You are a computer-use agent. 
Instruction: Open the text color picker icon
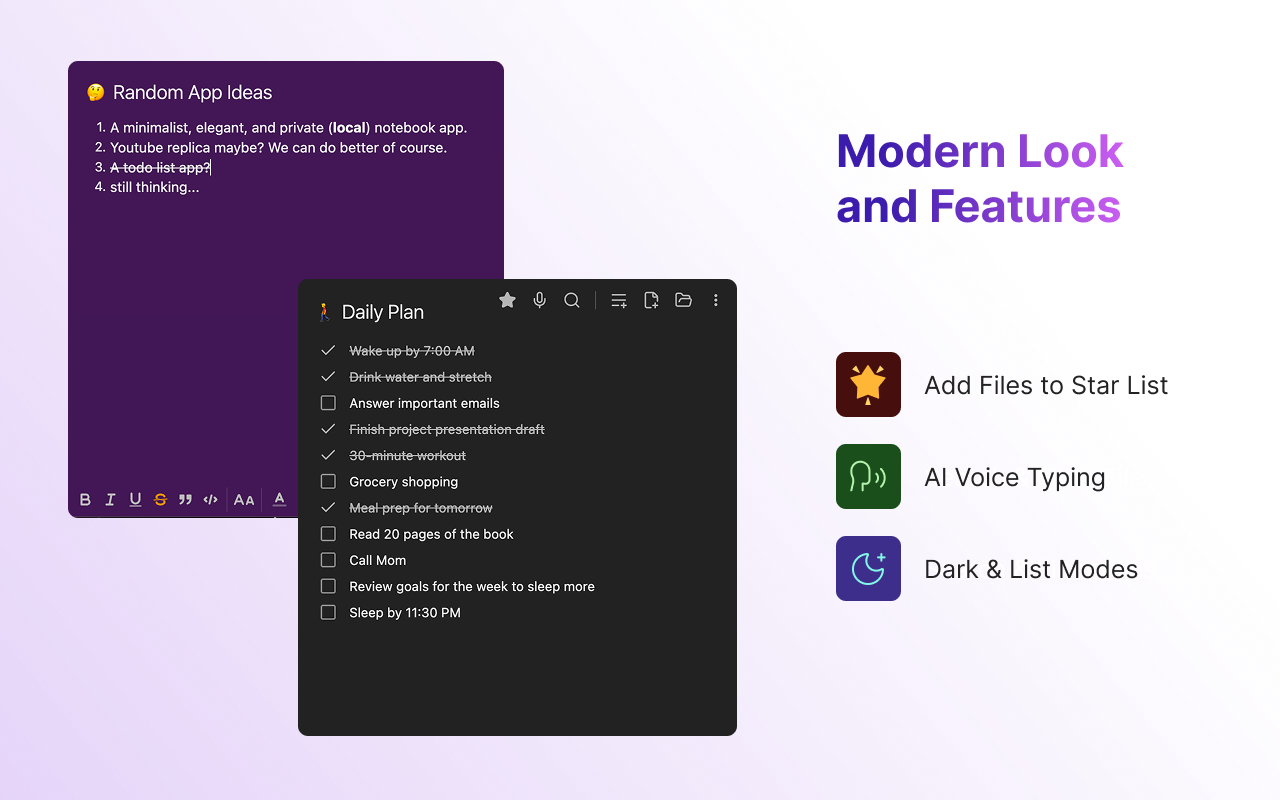[x=280, y=500]
